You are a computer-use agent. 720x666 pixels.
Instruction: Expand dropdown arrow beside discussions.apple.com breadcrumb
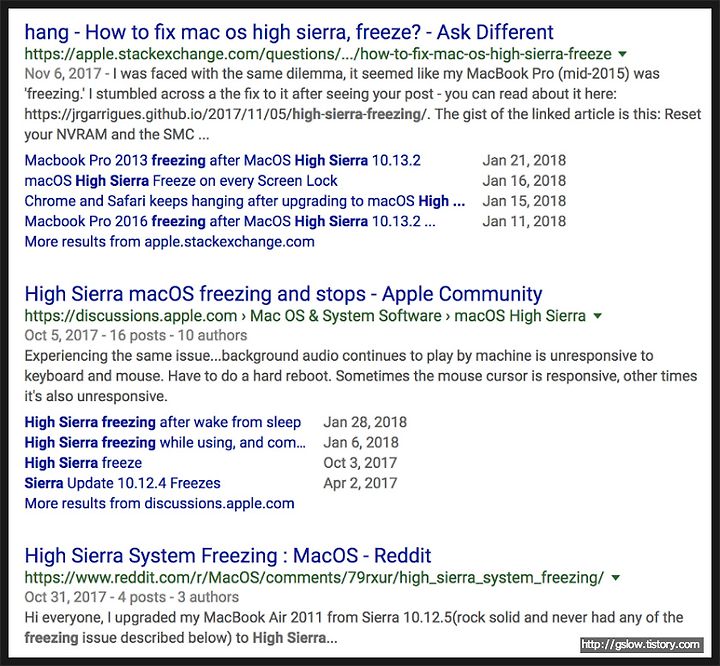pos(597,316)
